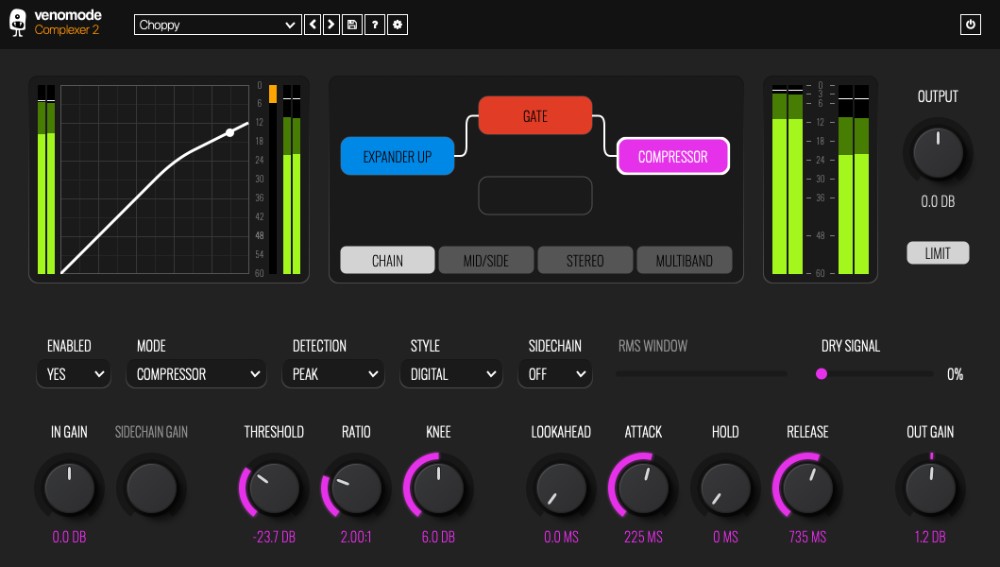Click the Knee knob
The width and height of the screenshot is (1000, 567).
coord(438,488)
